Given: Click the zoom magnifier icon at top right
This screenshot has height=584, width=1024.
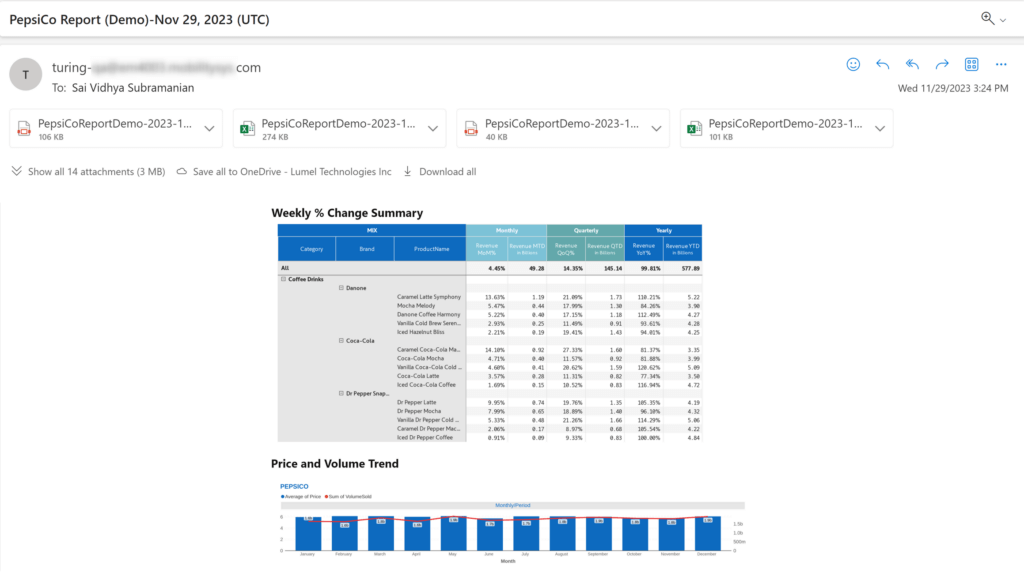Looking at the screenshot, I should 985,19.
